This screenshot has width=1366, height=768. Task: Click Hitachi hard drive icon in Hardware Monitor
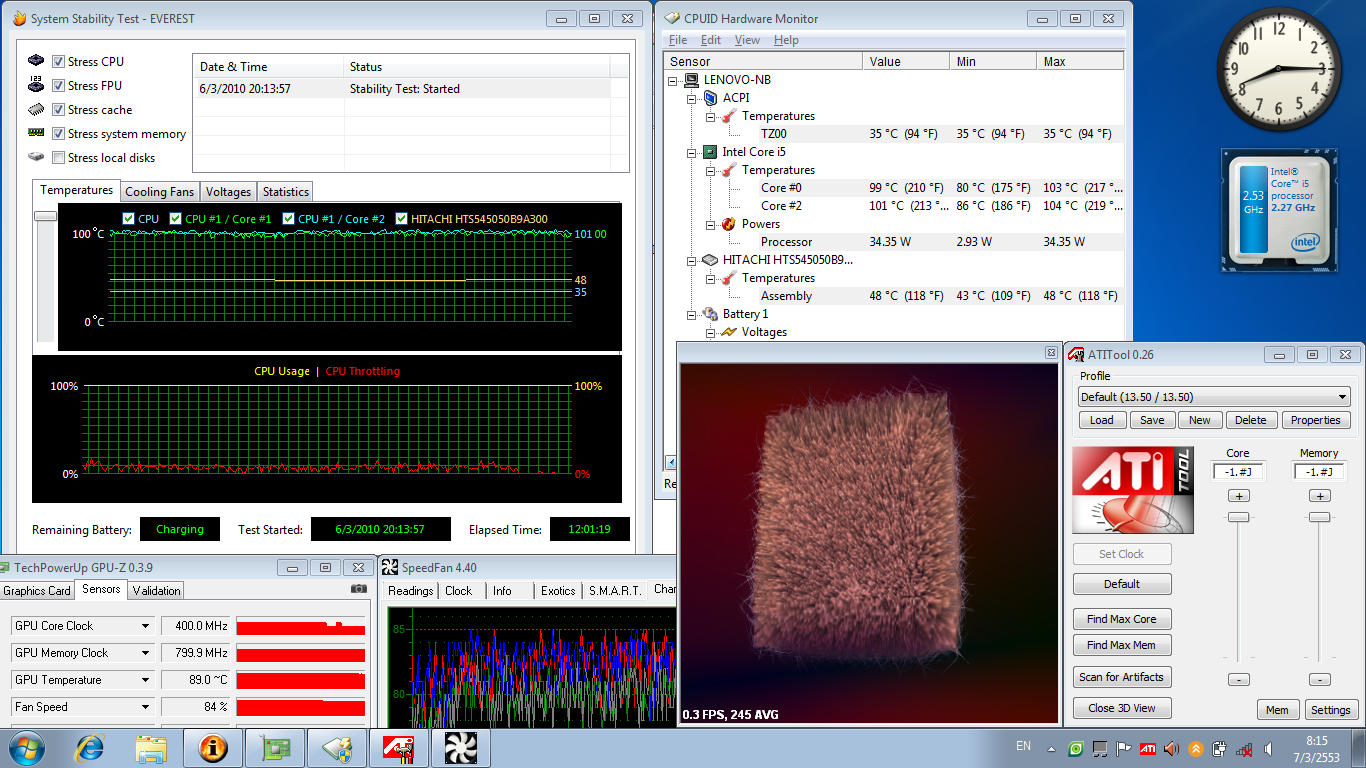[709, 260]
